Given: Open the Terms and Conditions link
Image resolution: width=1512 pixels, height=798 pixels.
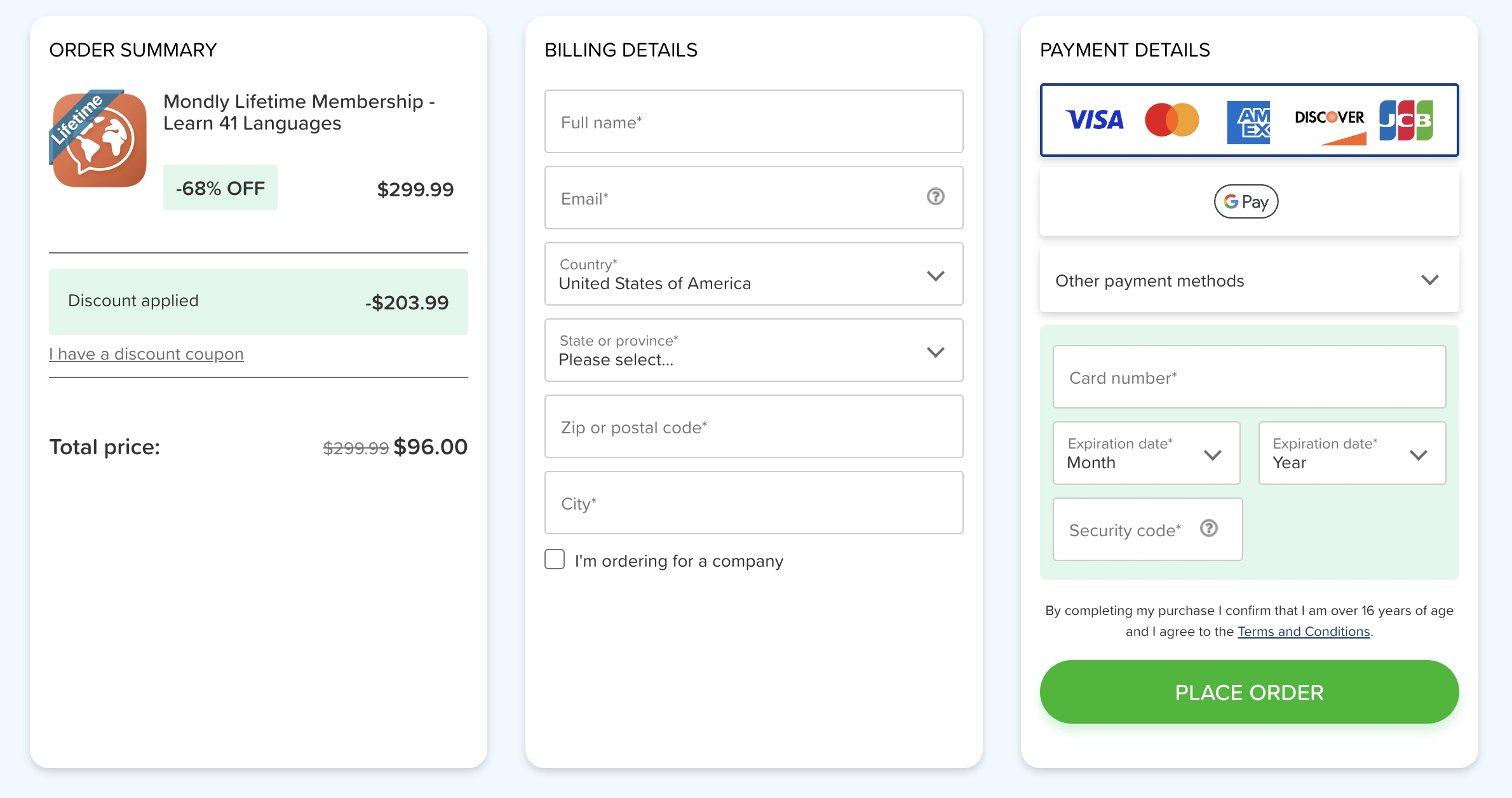Looking at the screenshot, I should point(1304,632).
